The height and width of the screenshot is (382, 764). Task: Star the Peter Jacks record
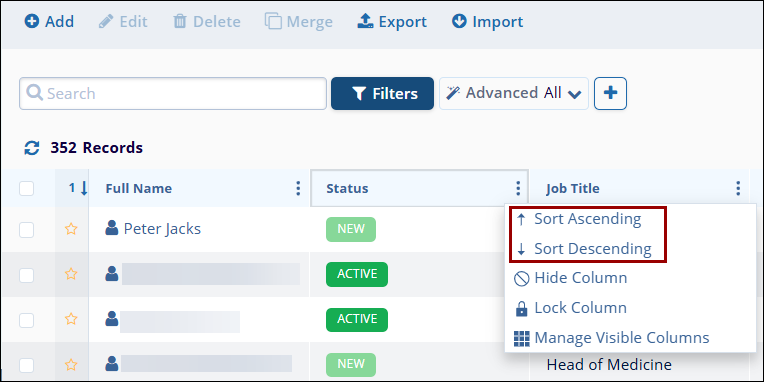(x=71, y=229)
